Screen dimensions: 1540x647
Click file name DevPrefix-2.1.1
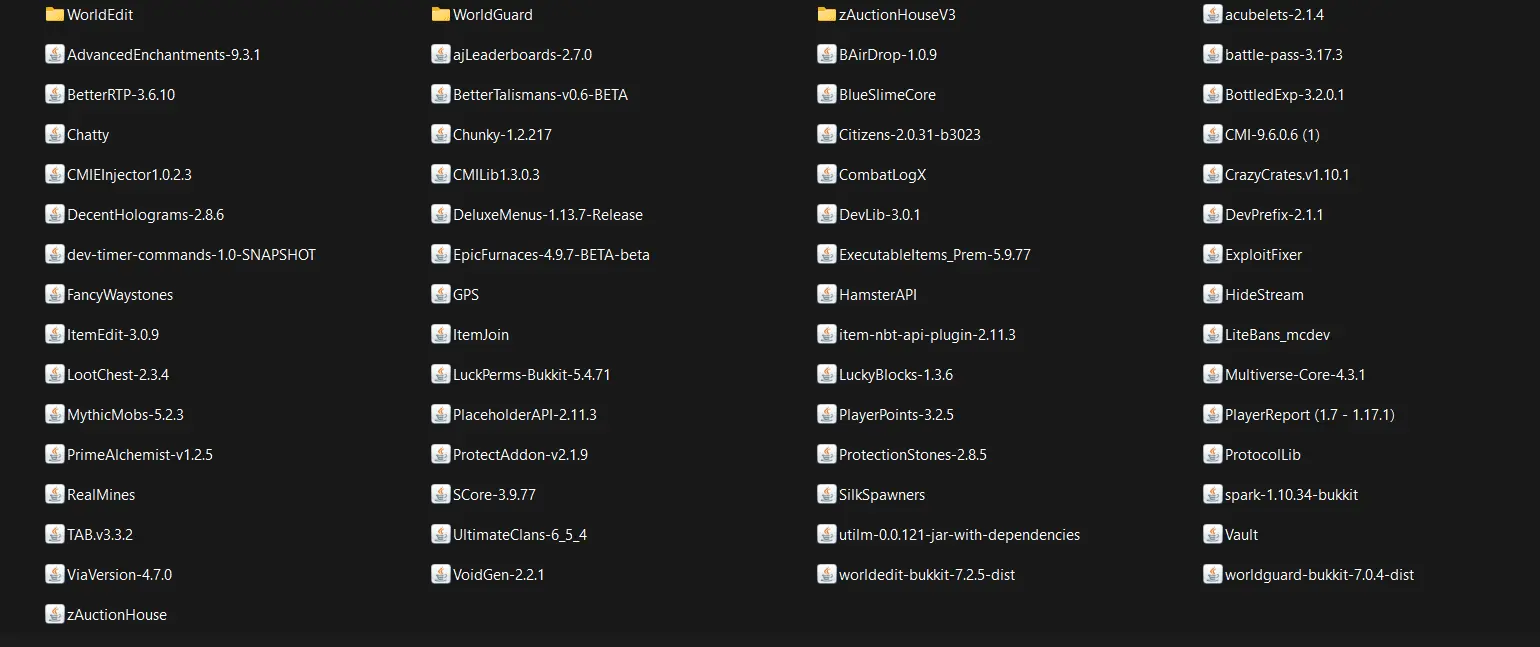tap(1274, 215)
